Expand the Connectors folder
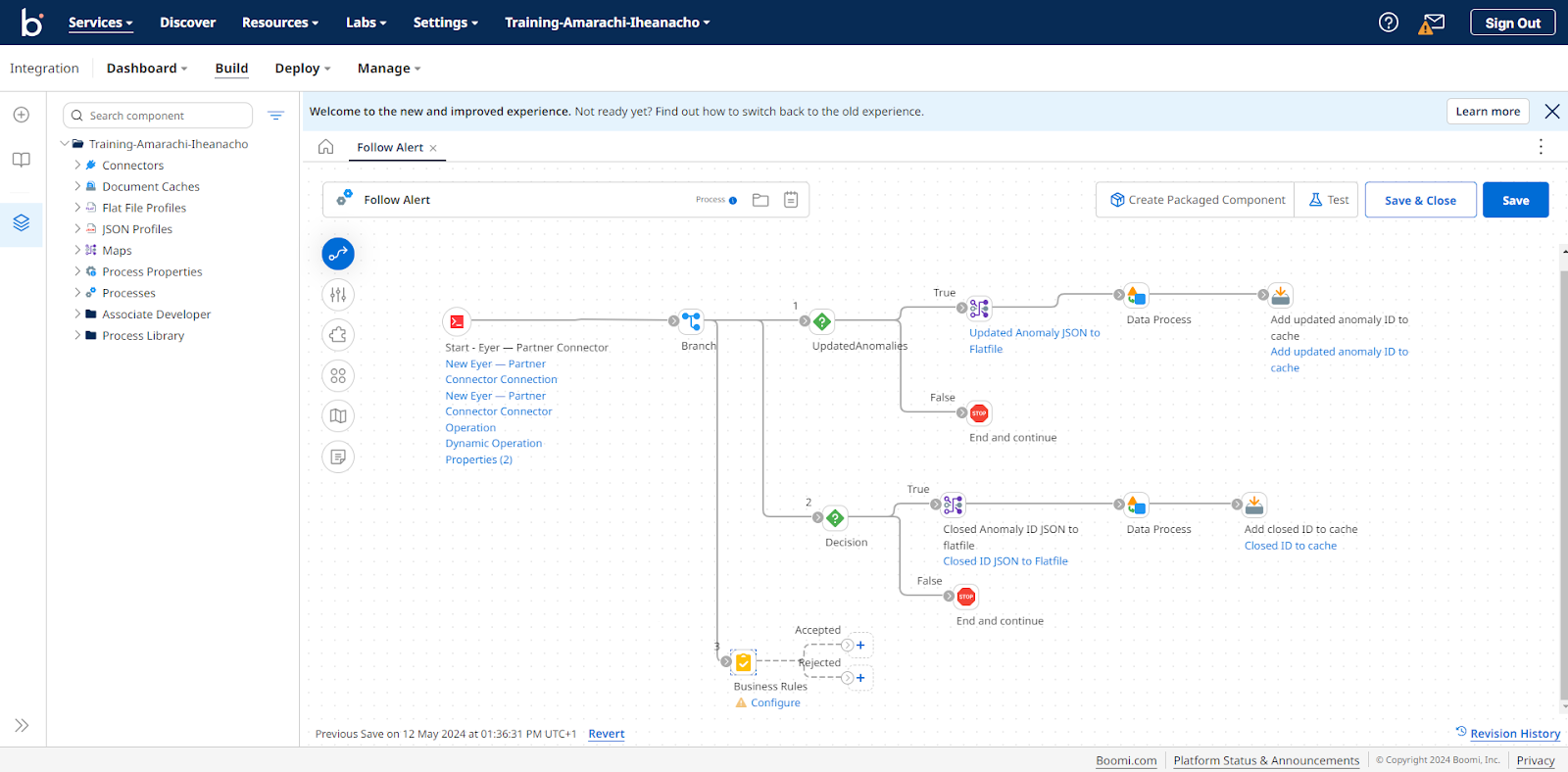1568x772 pixels. 77,165
